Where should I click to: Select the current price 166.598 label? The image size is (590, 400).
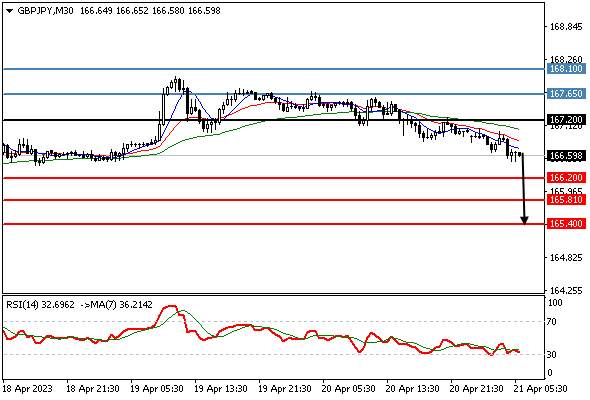pos(566,155)
